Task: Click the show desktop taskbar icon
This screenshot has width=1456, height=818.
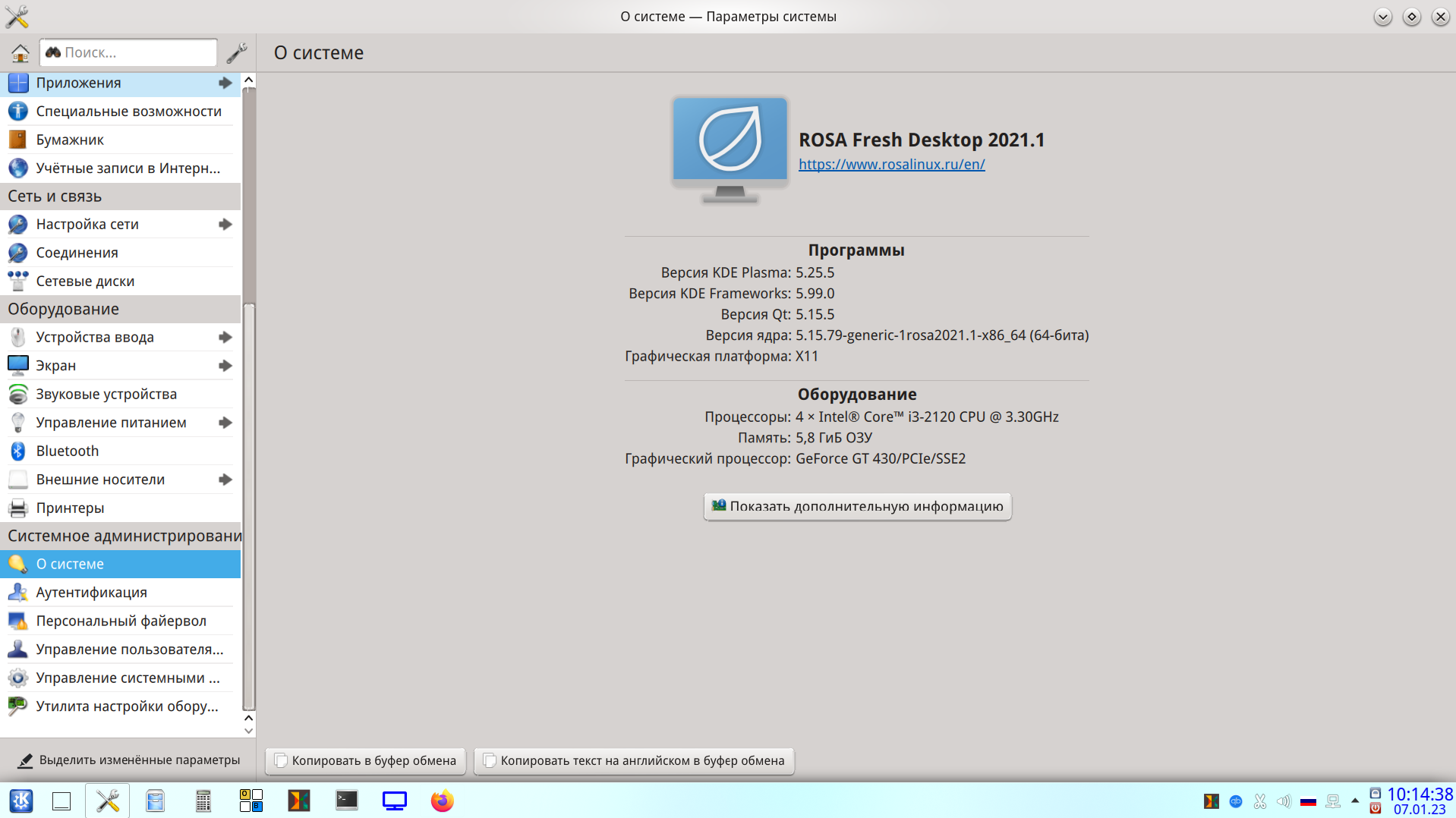Action: [61, 801]
